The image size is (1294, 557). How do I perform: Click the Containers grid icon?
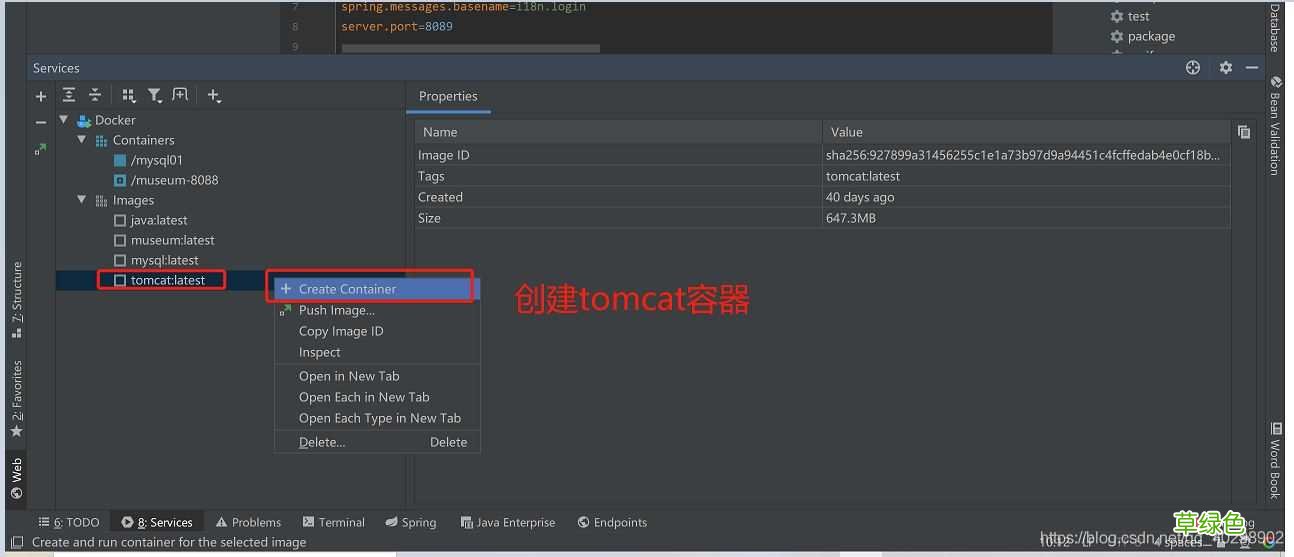pyautogui.click(x=101, y=141)
